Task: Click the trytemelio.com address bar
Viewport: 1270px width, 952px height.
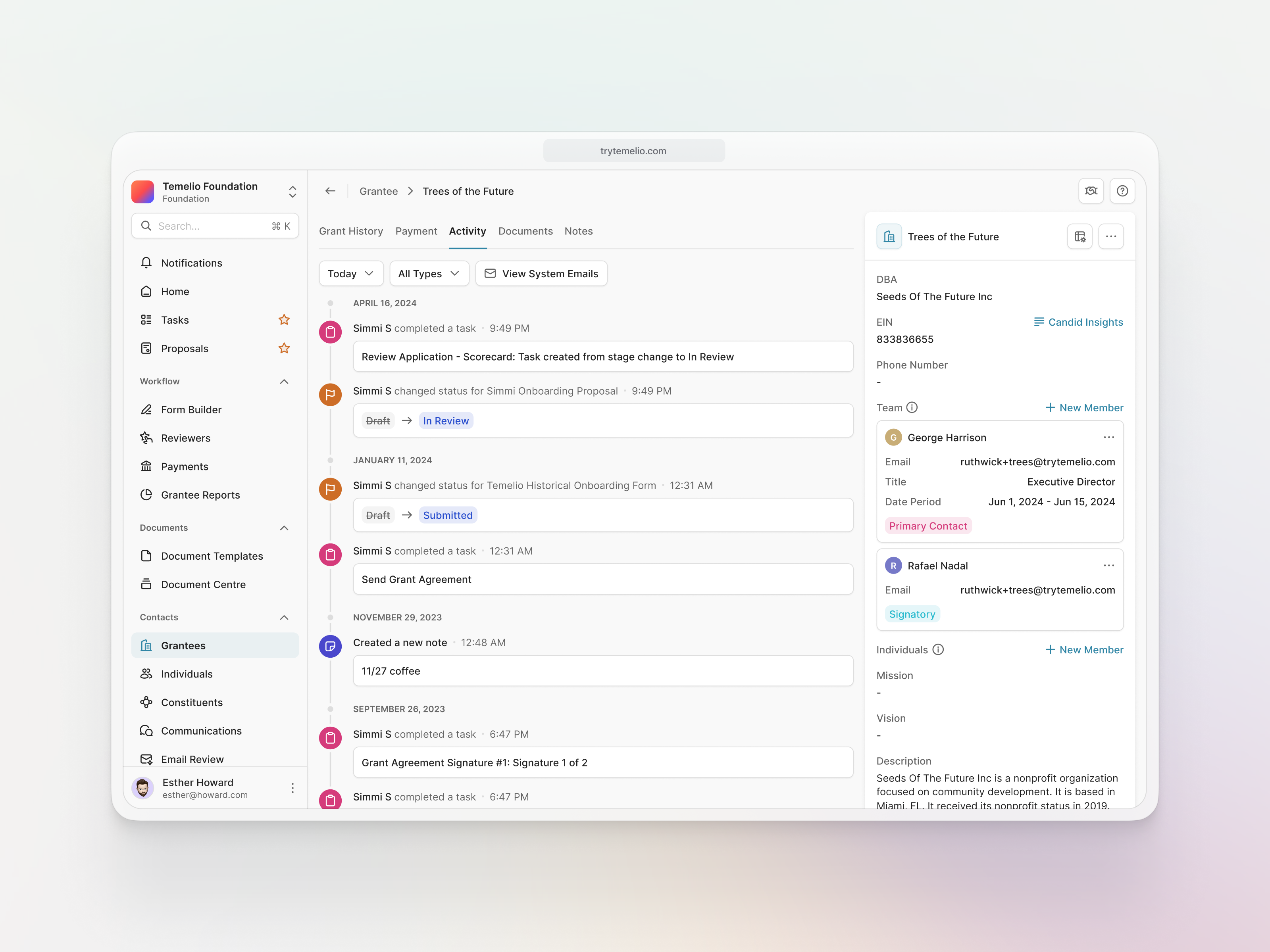Action: [633, 151]
